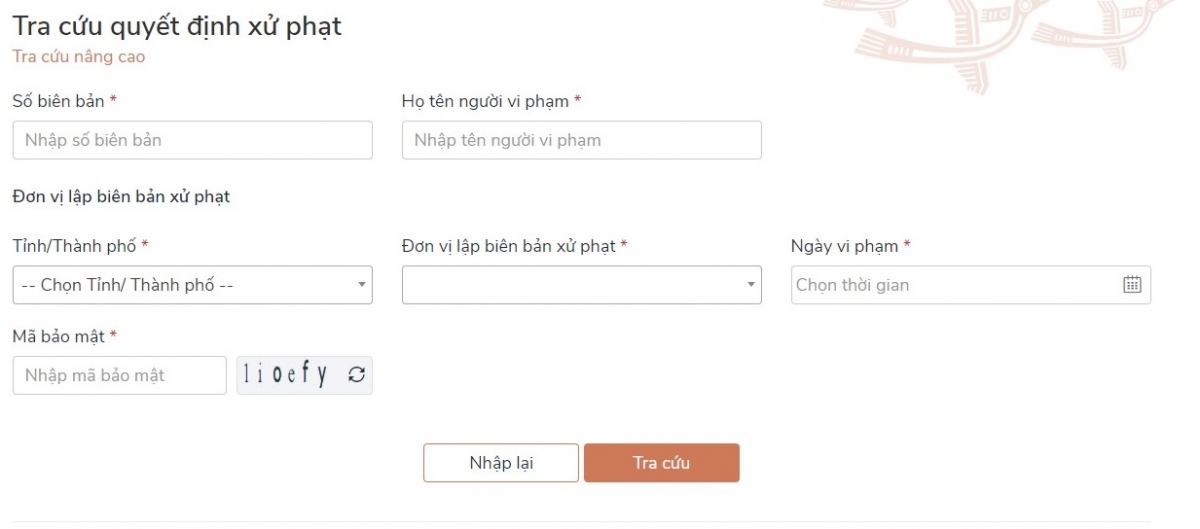Click the 'Tỉnh/Thành phố' field label
This screenshot has width=1200, height=529.
(x=74, y=246)
